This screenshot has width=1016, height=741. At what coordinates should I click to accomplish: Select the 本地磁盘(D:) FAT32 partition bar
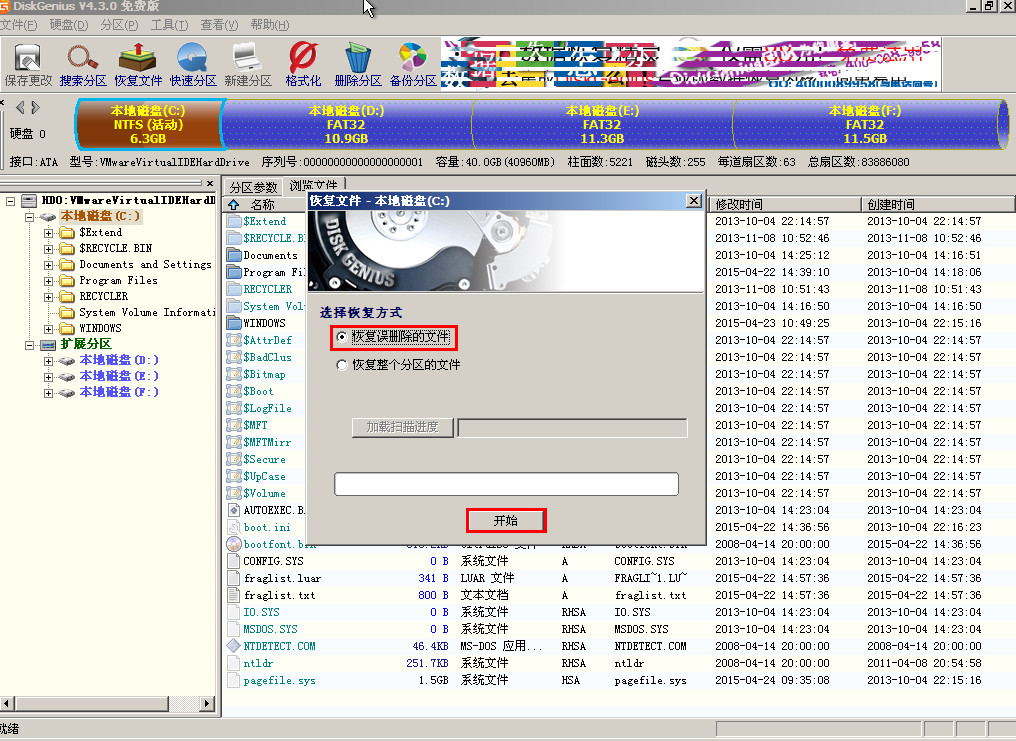pos(346,124)
